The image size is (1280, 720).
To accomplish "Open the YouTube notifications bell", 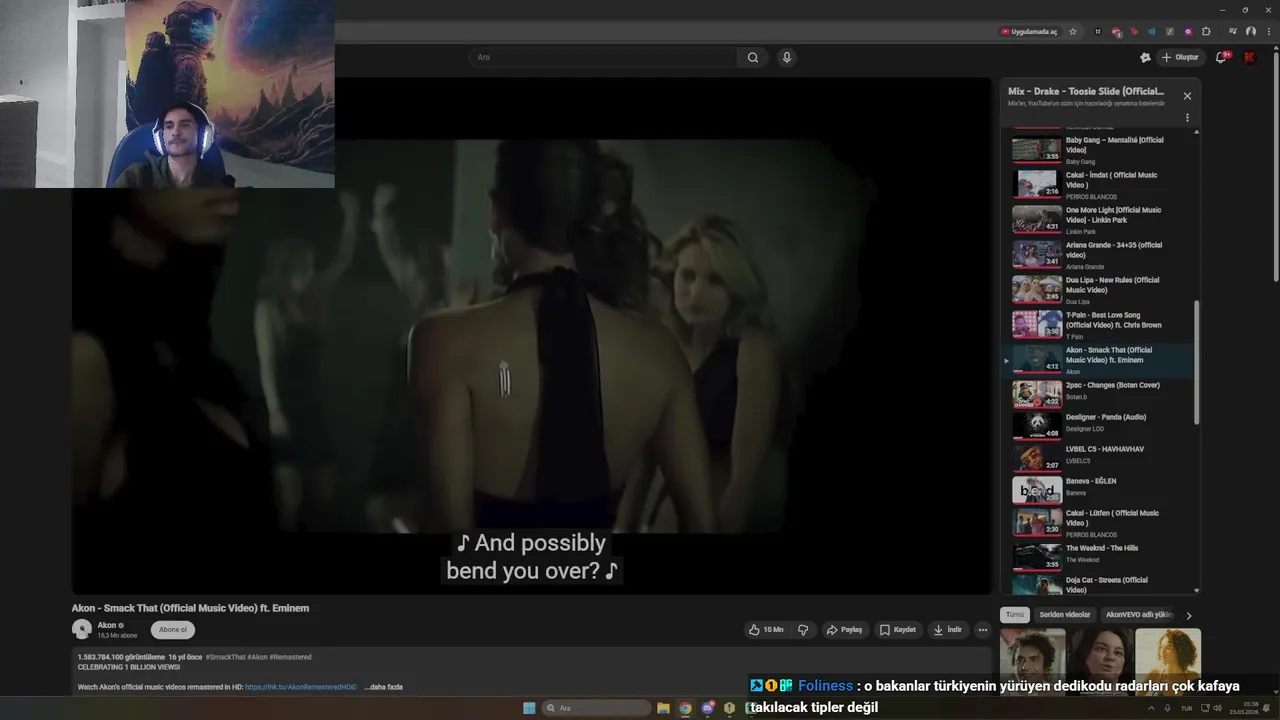I will (1221, 57).
